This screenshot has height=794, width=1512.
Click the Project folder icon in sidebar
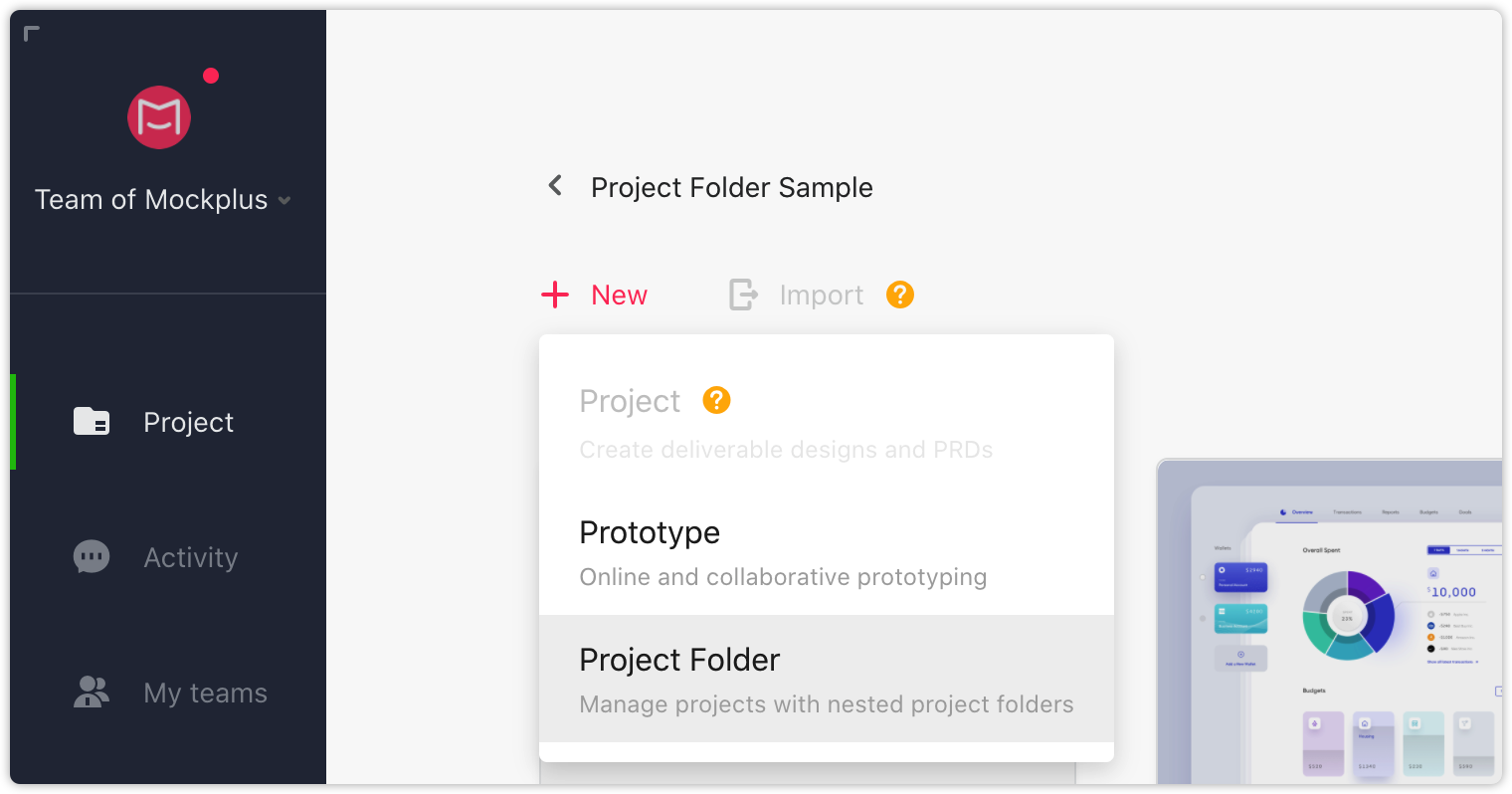point(92,422)
